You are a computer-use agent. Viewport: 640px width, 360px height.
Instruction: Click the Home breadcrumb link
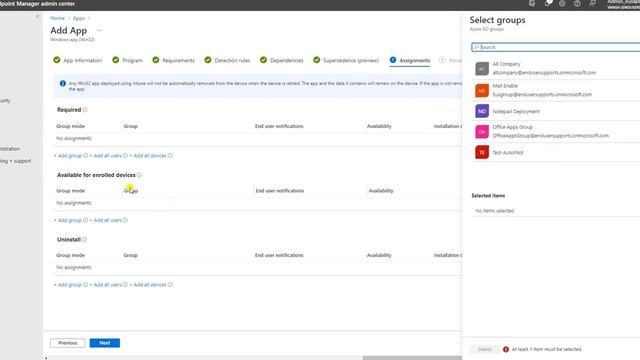coord(58,18)
